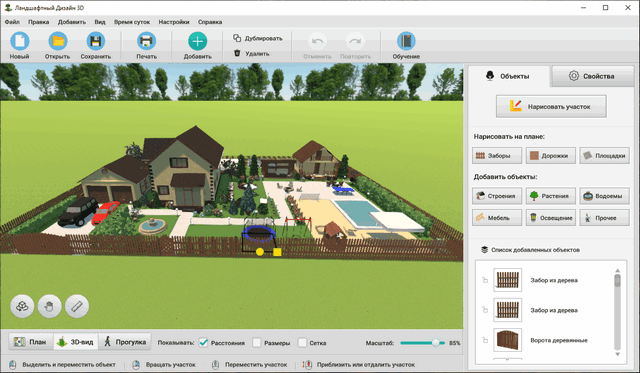Click the Печать printer icon
This screenshot has height=373, width=640.
(x=146, y=41)
